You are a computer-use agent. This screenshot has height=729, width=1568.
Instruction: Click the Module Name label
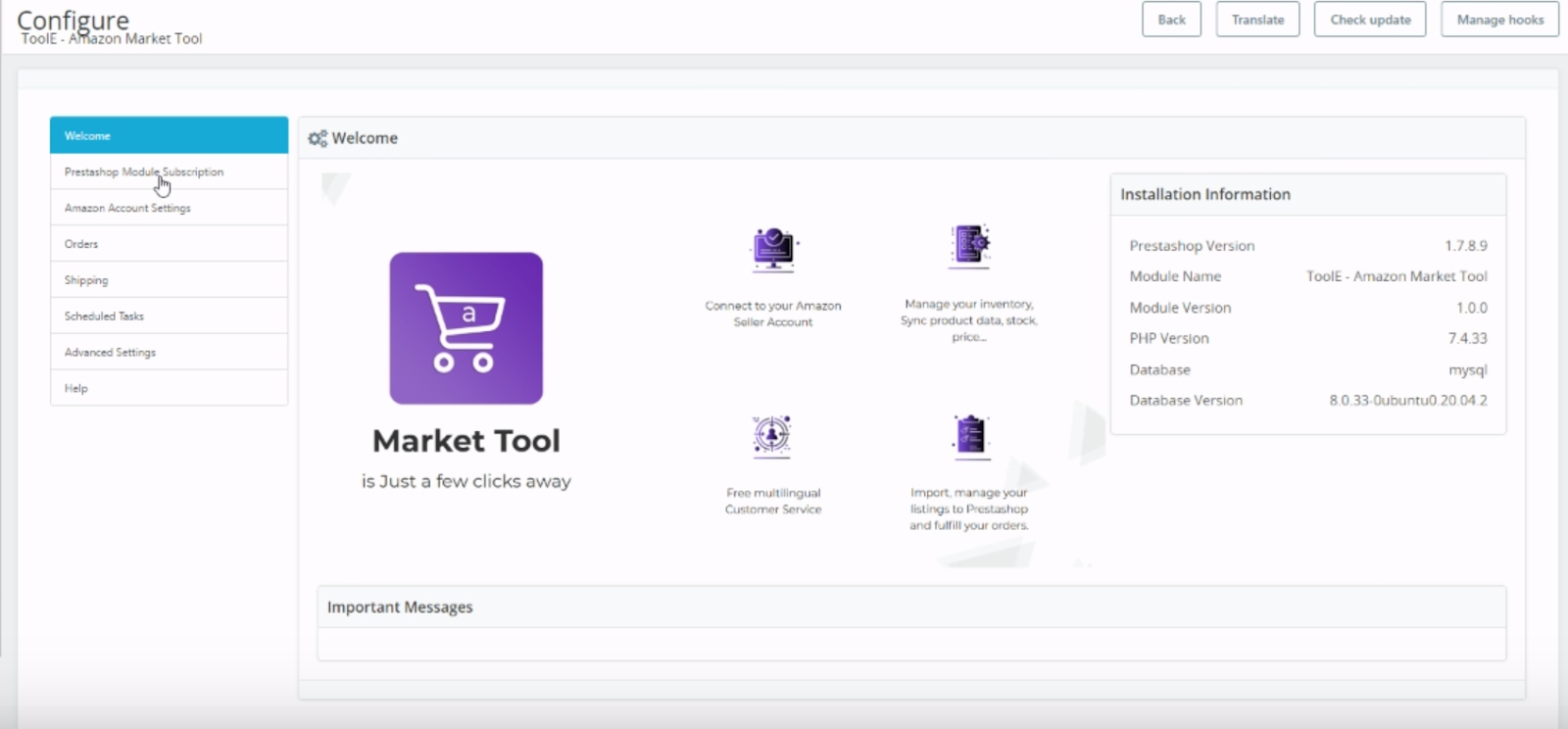coord(1175,276)
